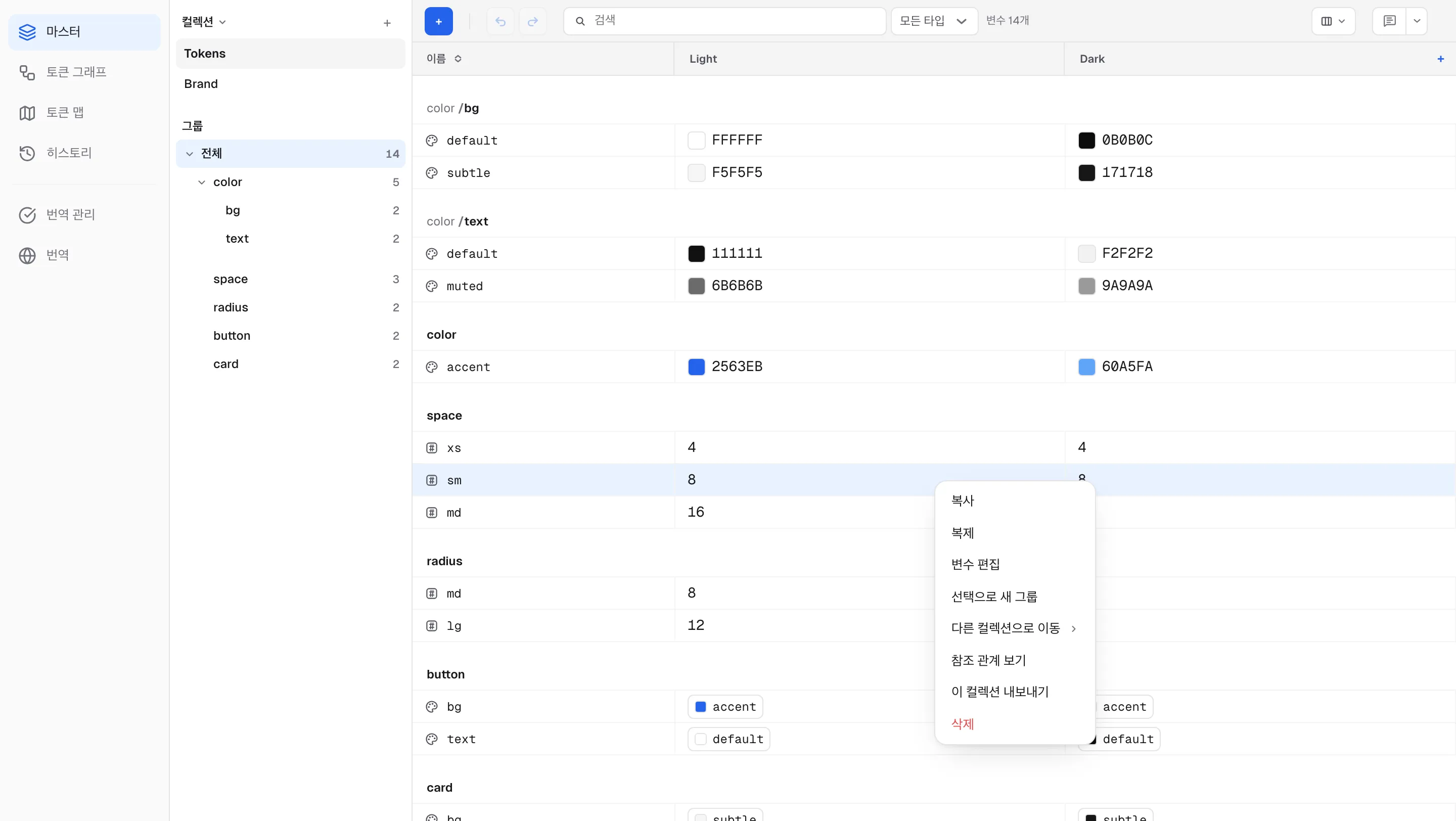The height and width of the screenshot is (821, 1456).
Task: Click the blue add variable plus button
Action: (438, 21)
